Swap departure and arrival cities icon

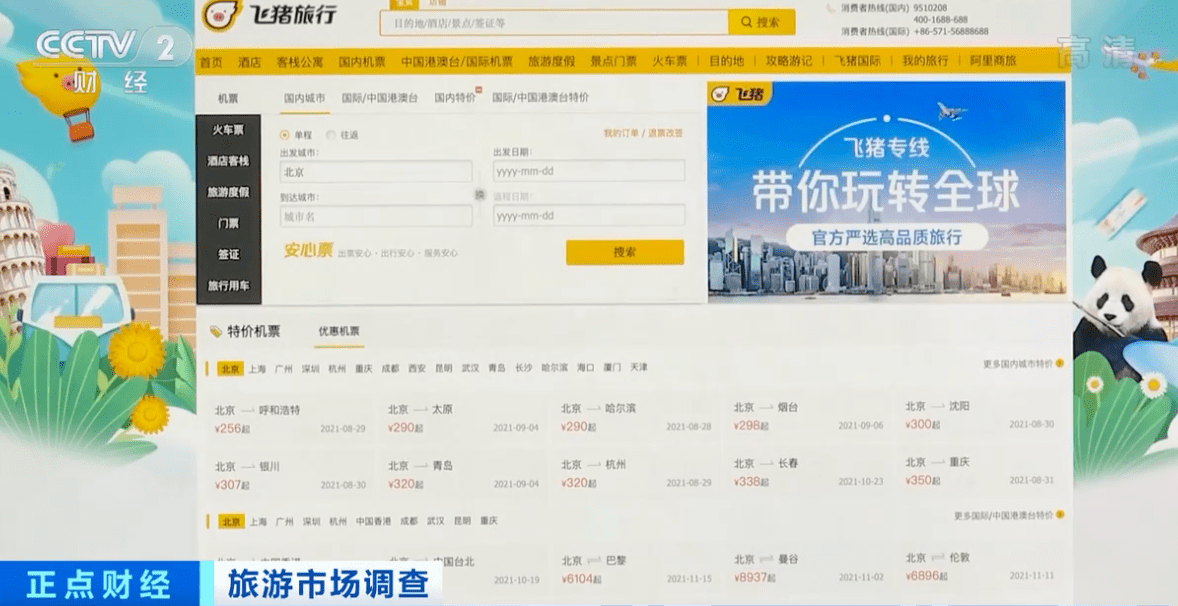pyautogui.click(x=479, y=194)
